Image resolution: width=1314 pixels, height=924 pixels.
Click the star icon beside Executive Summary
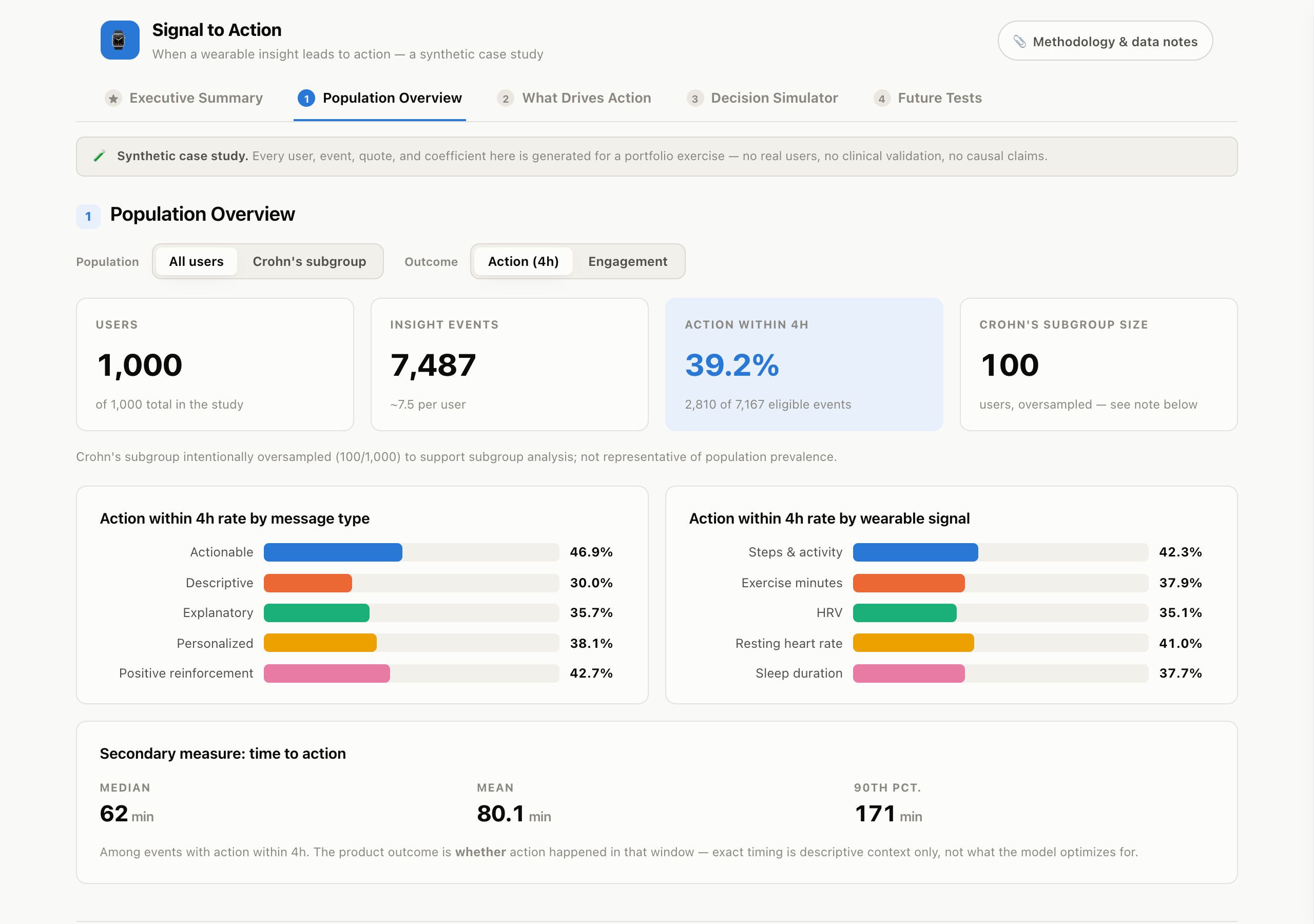[x=113, y=99]
